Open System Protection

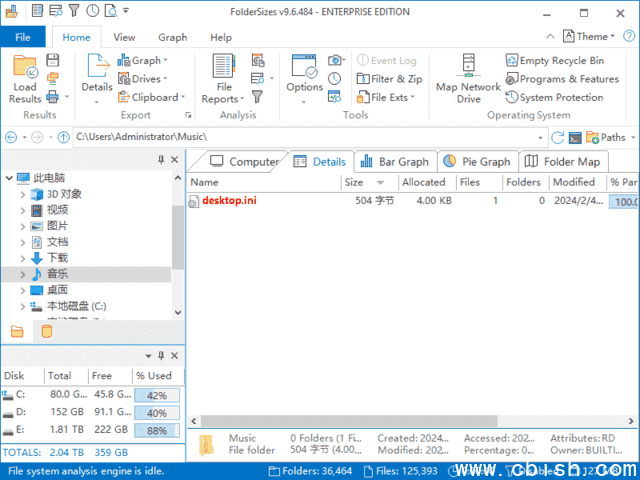coord(554,97)
